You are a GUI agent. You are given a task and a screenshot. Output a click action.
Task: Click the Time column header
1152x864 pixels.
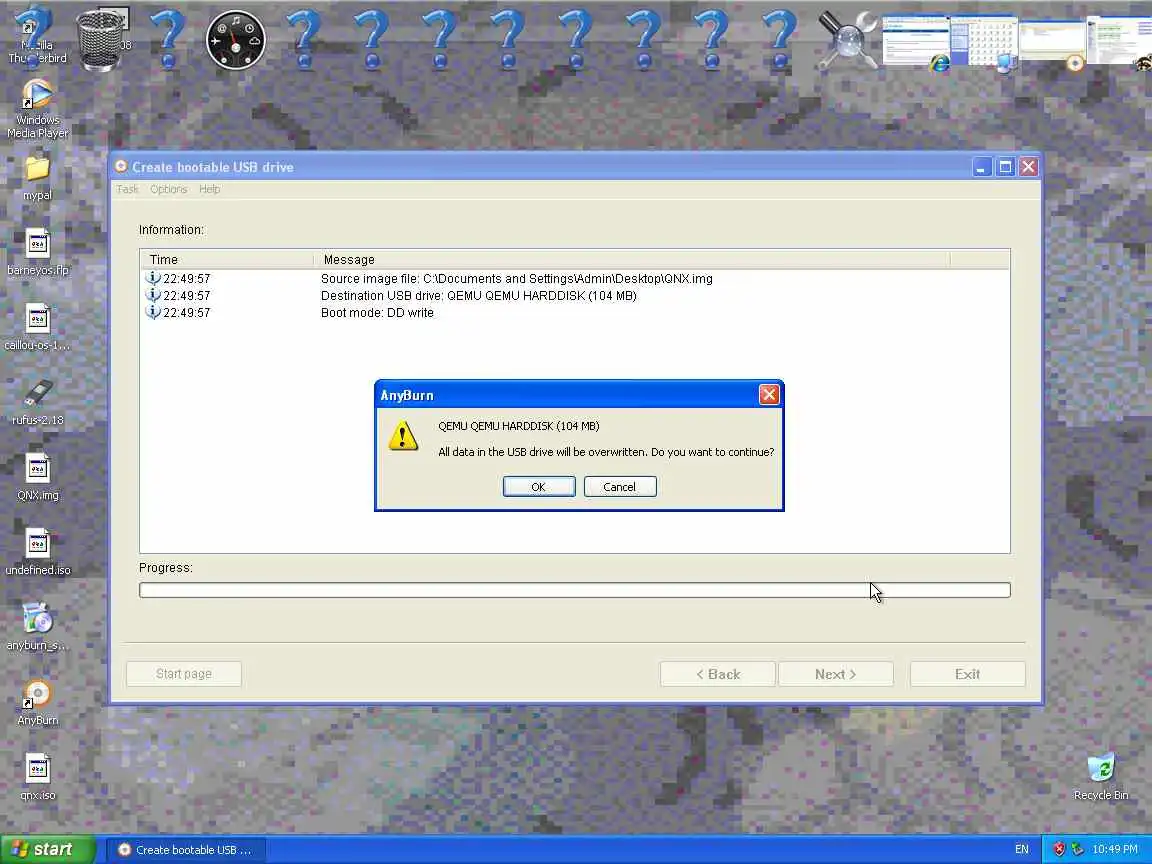[x=226, y=259]
